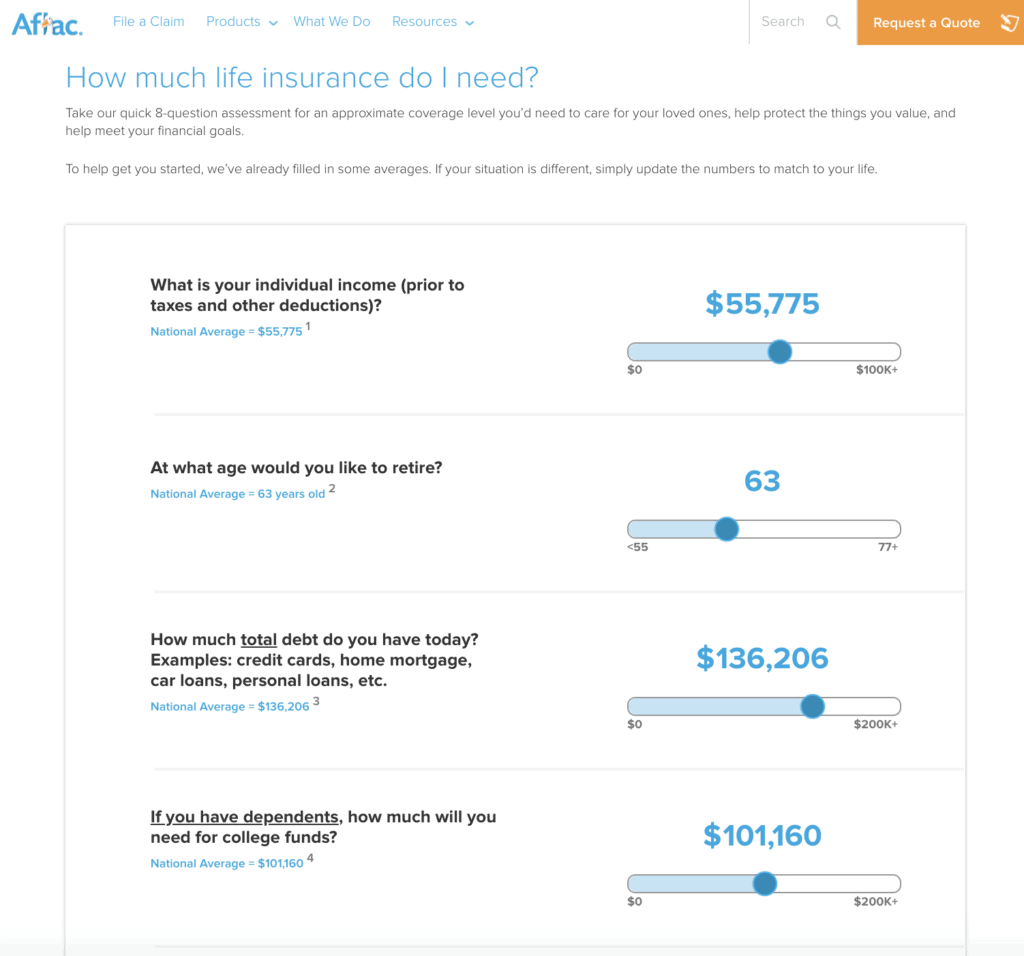Expand the Products dropdown chevron
1024x956 pixels.
click(x=273, y=23)
